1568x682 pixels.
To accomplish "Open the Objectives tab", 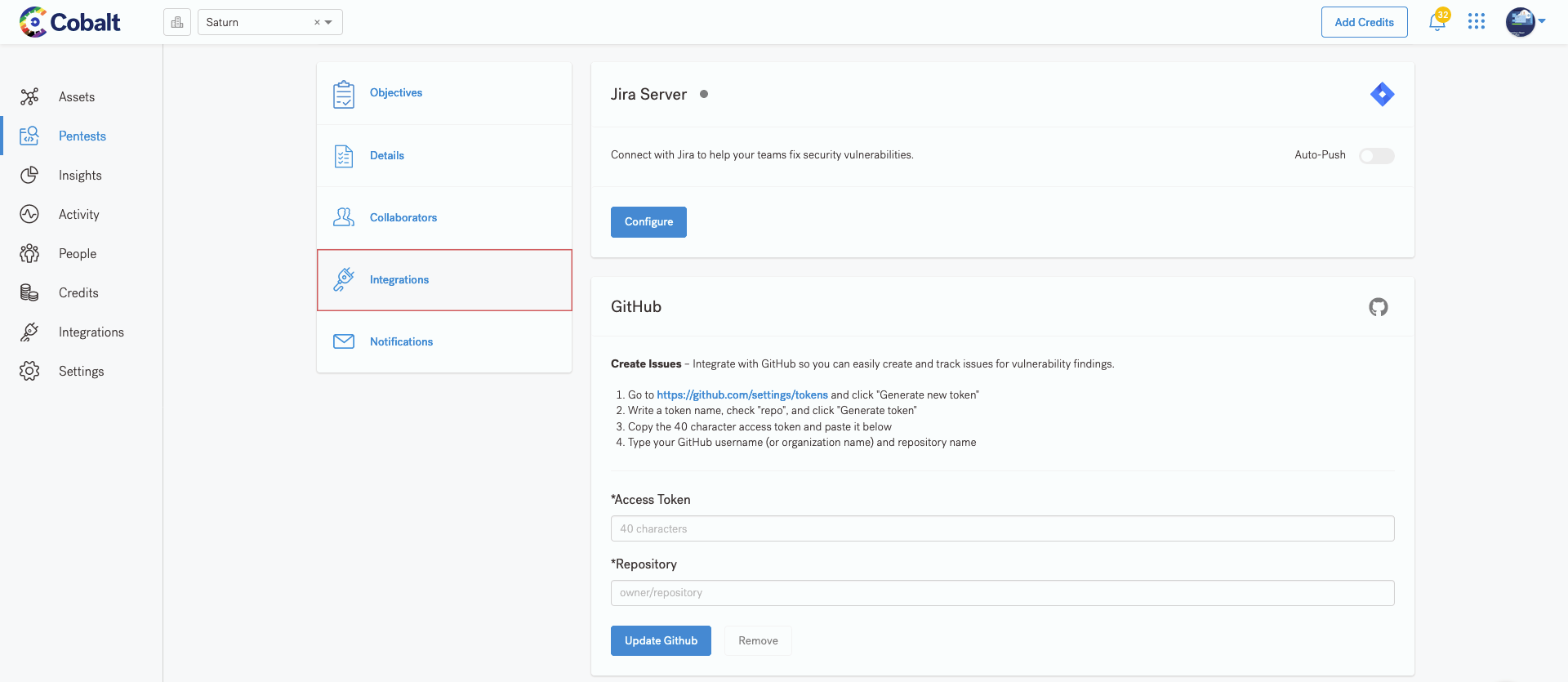I will click(395, 93).
